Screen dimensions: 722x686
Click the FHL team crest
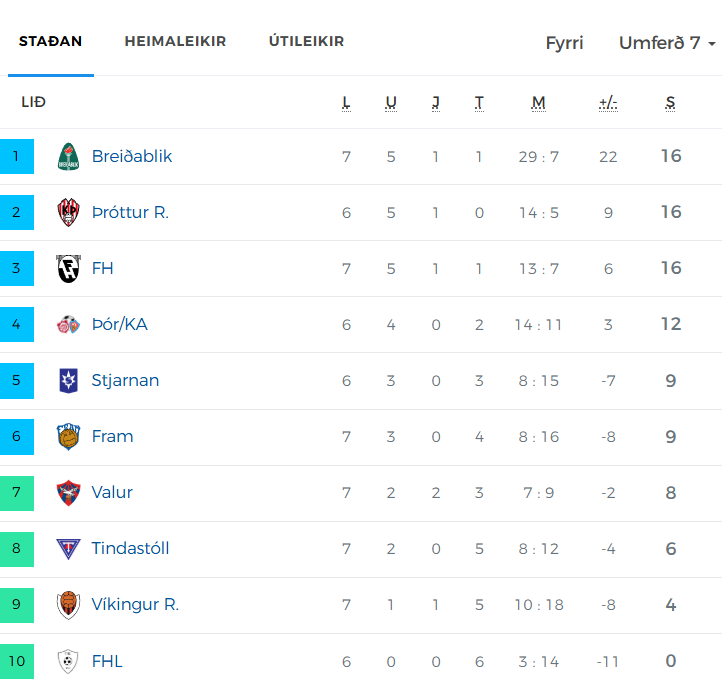68,661
